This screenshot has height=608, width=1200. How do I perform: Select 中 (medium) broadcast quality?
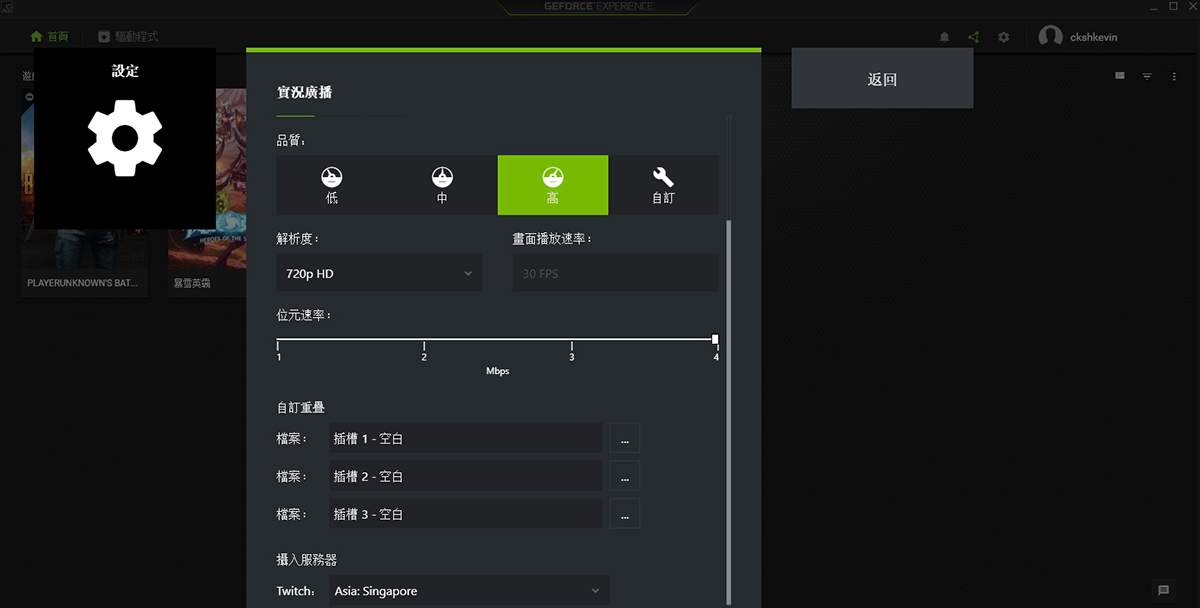442,185
